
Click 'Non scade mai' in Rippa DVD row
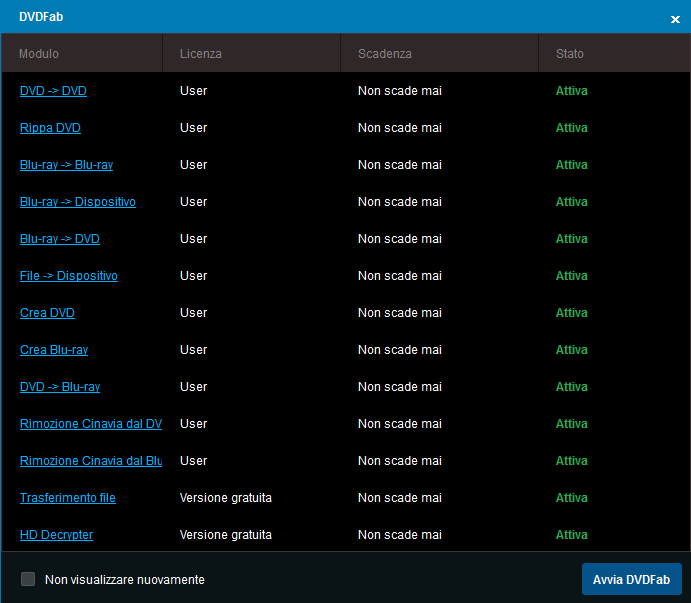click(x=400, y=128)
